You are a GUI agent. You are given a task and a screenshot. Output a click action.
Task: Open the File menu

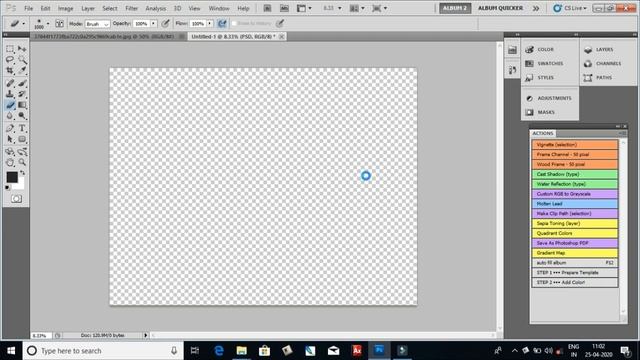click(x=28, y=8)
